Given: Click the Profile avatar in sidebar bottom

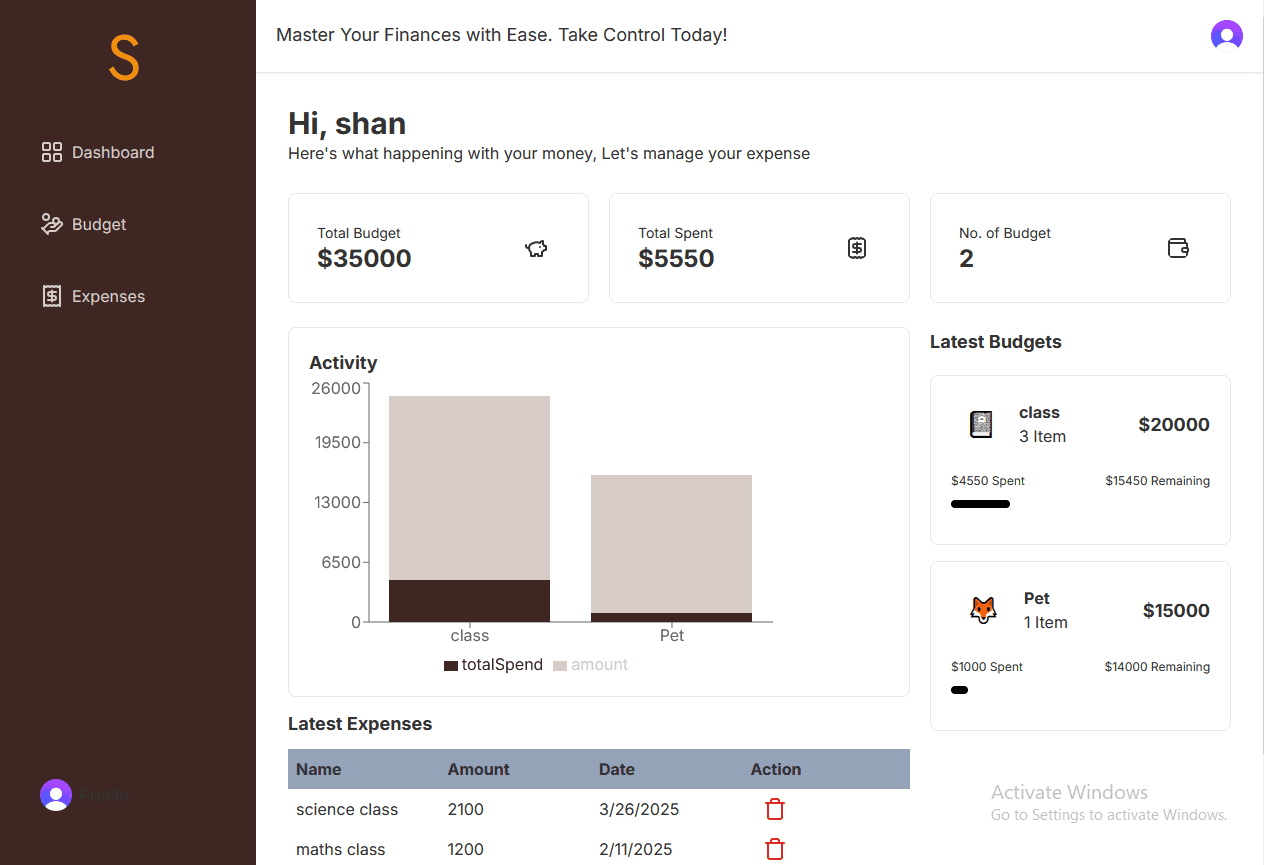Looking at the screenshot, I should pos(56,795).
